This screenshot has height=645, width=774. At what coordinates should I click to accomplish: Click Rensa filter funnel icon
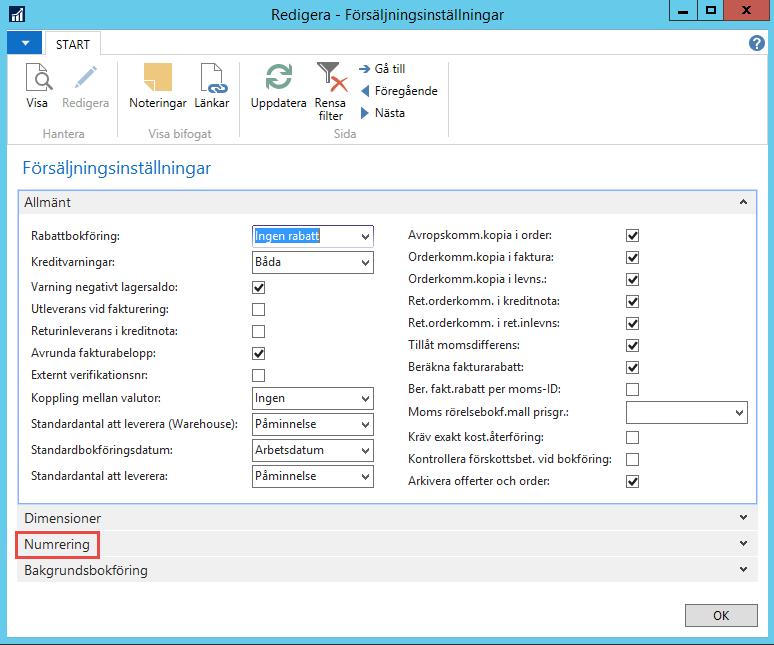pyautogui.click(x=331, y=77)
